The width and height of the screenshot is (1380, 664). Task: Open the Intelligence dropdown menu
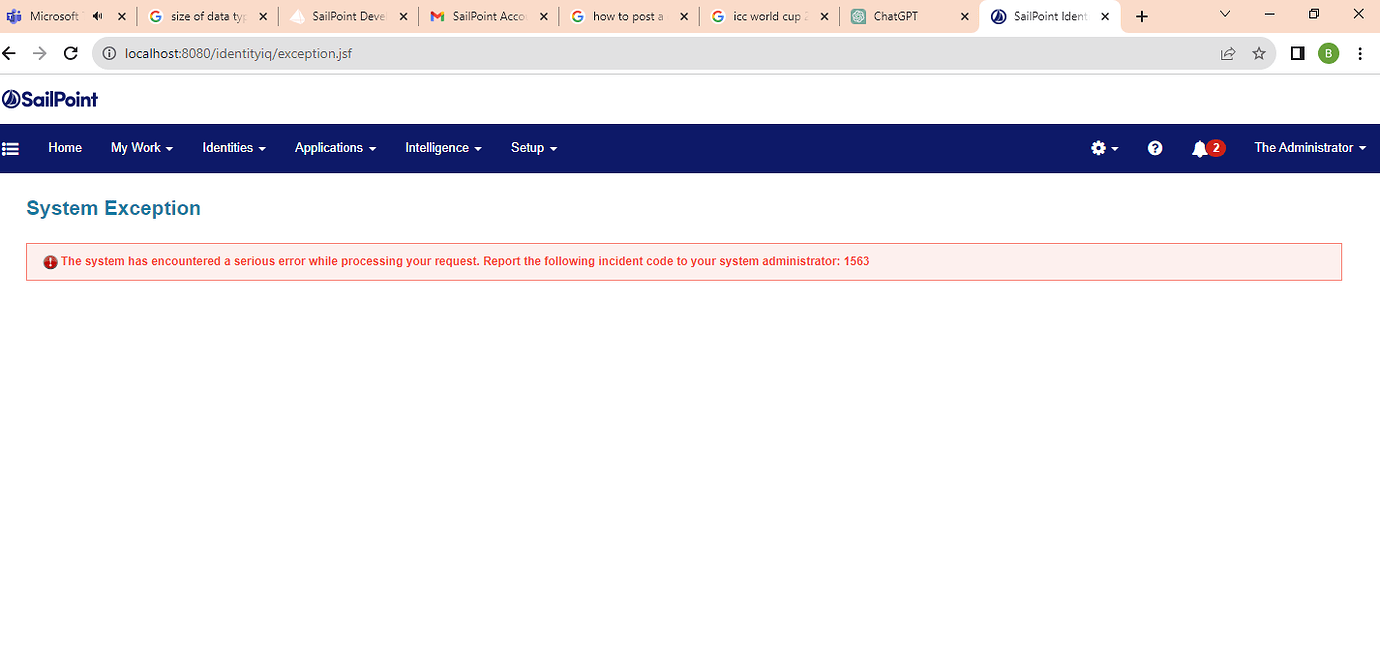tap(442, 148)
